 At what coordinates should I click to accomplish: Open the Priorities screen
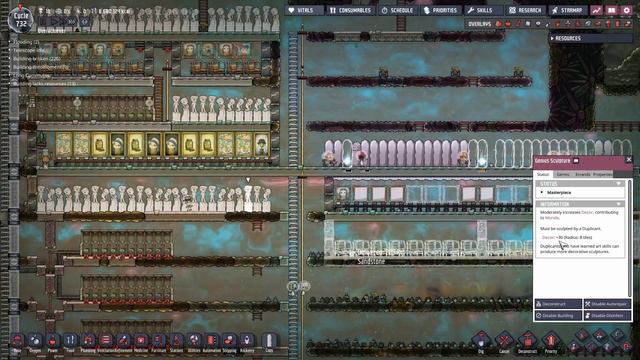point(440,10)
